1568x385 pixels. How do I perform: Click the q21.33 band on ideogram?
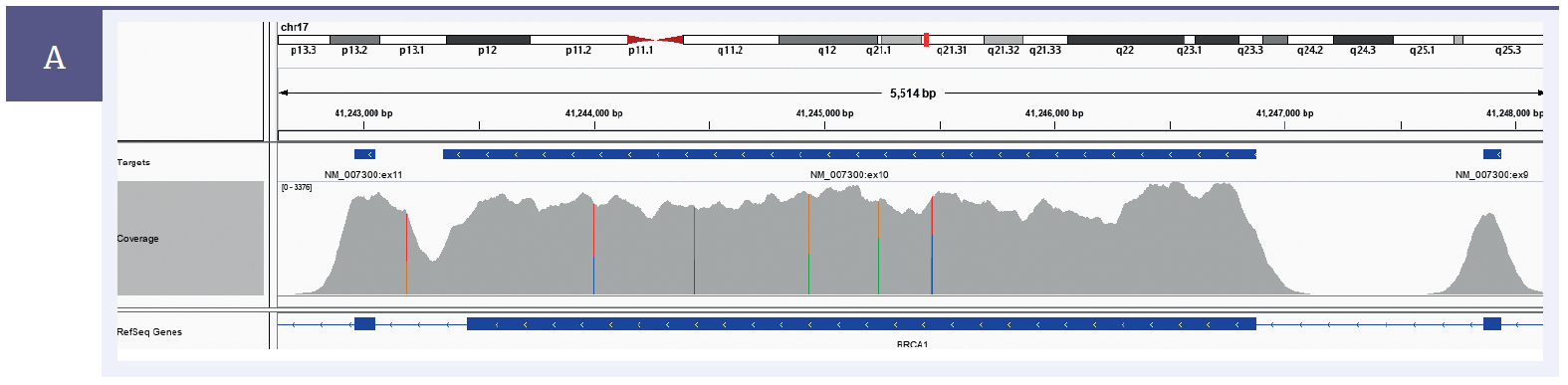(1045, 40)
